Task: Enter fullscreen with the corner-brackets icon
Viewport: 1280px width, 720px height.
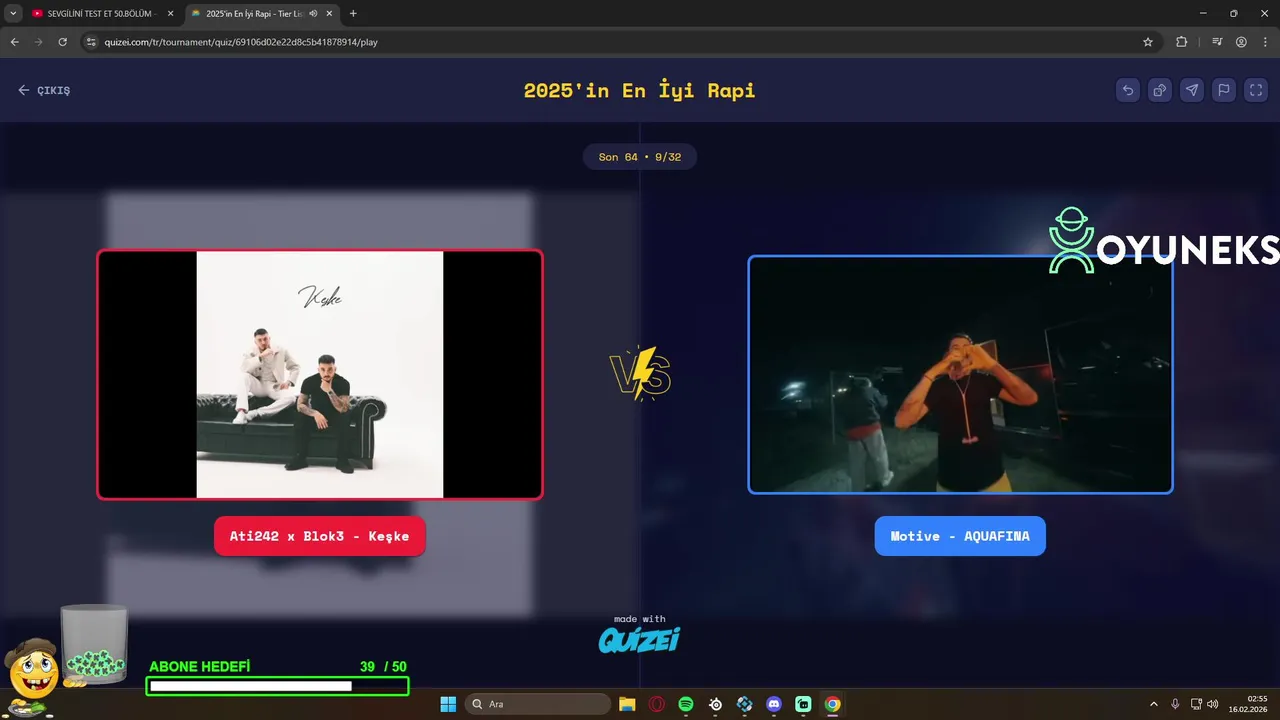Action: [1256, 90]
